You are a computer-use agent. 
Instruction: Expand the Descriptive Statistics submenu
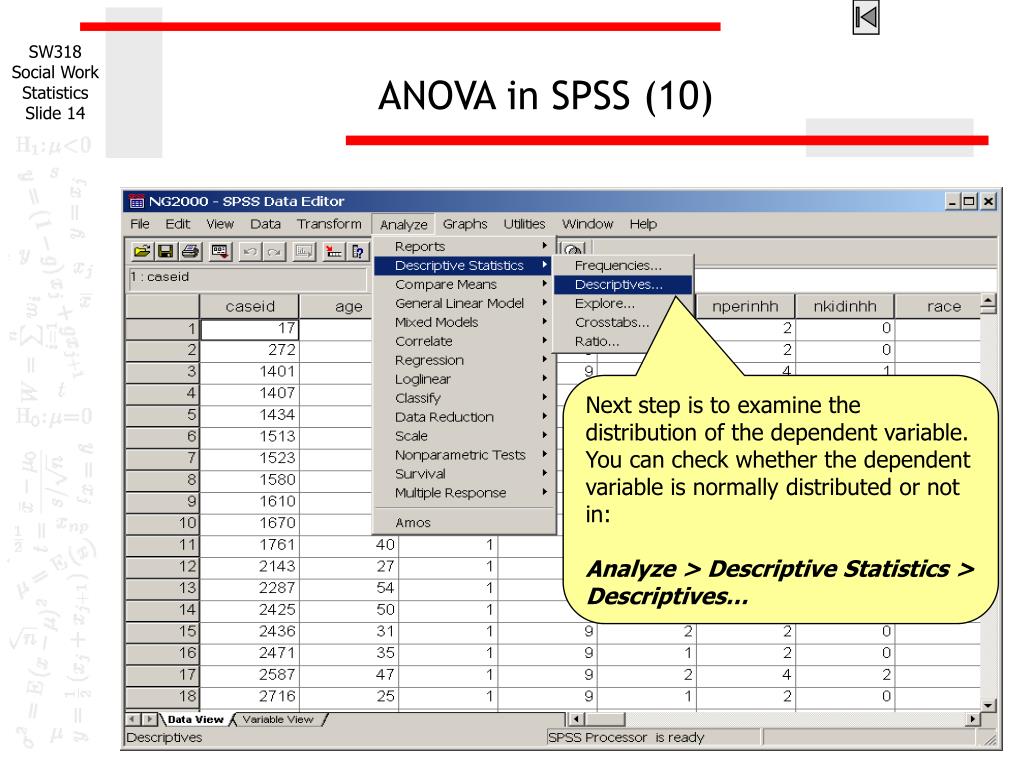(464, 266)
